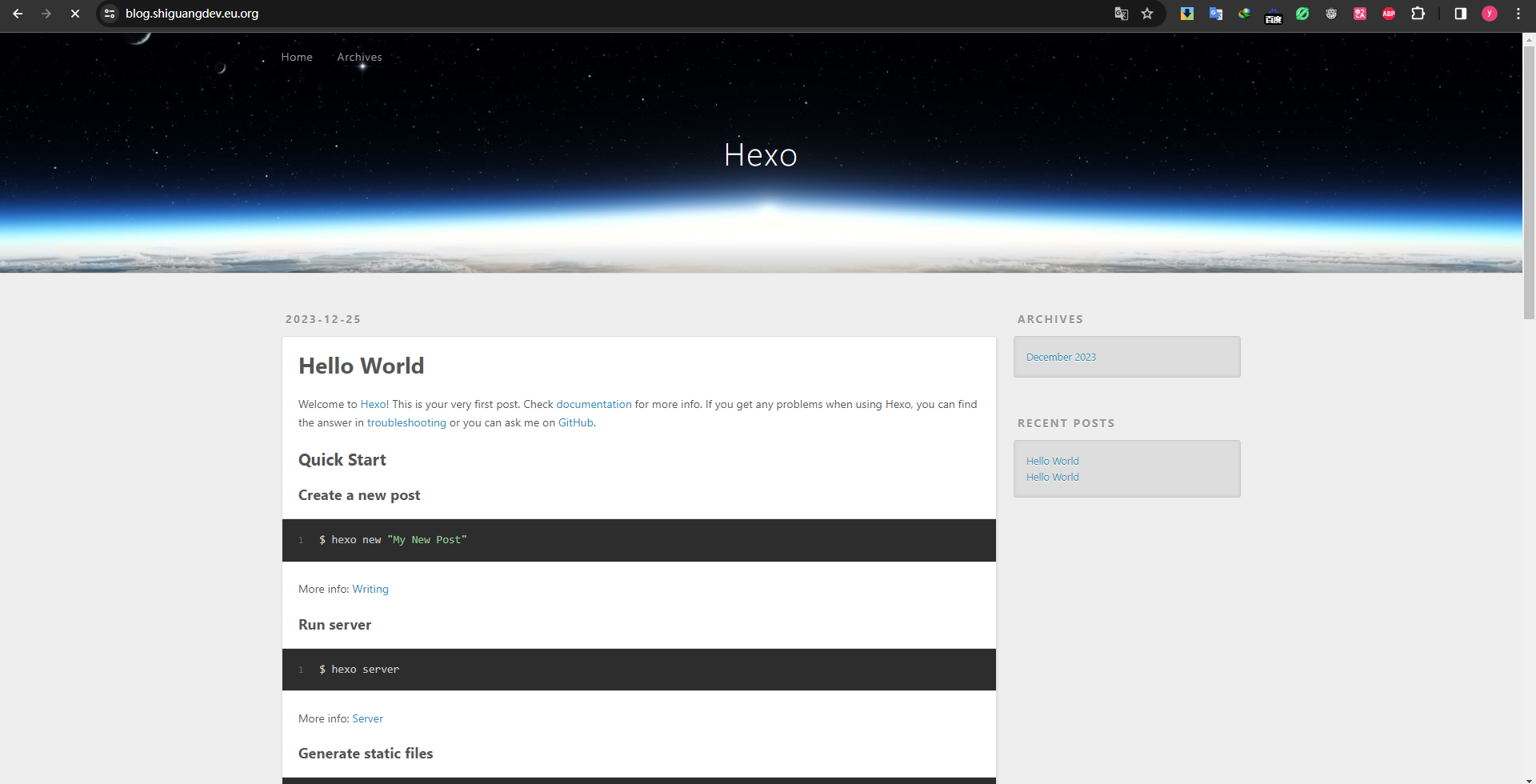Click the page vertical scrollbar thumb
Screen dimensions: 1536x784
coord(1529,182)
